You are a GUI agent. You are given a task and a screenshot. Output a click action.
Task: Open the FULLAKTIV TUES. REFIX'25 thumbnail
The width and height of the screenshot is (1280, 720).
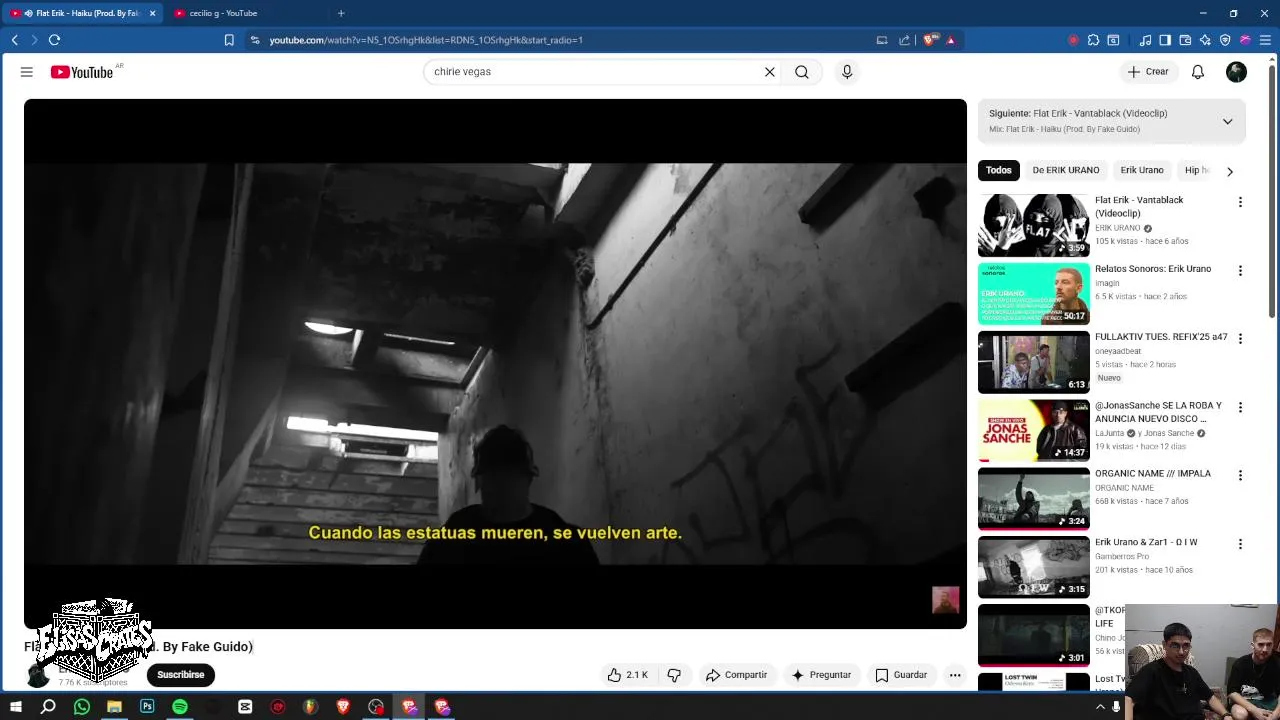click(x=1033, y=362)
